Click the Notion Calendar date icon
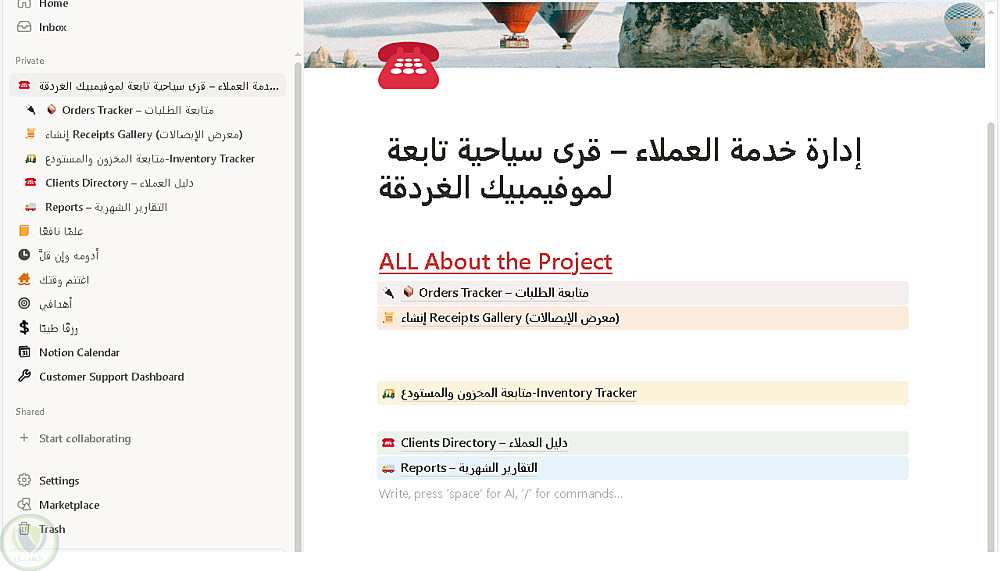The height and width of the screenshot is (571, 1000). point(25,353)
